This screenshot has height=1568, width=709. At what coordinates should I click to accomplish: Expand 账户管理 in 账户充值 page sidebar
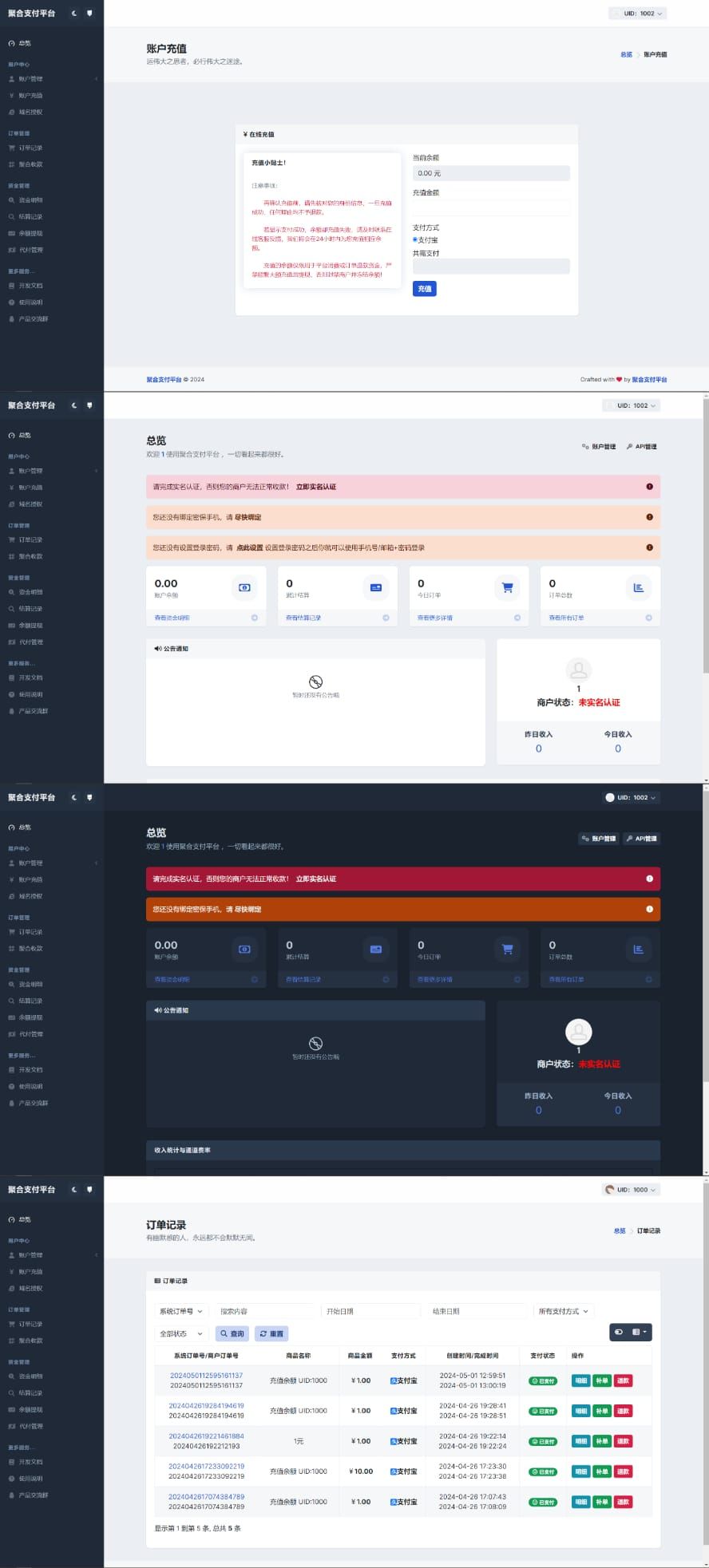click(52, 79)
